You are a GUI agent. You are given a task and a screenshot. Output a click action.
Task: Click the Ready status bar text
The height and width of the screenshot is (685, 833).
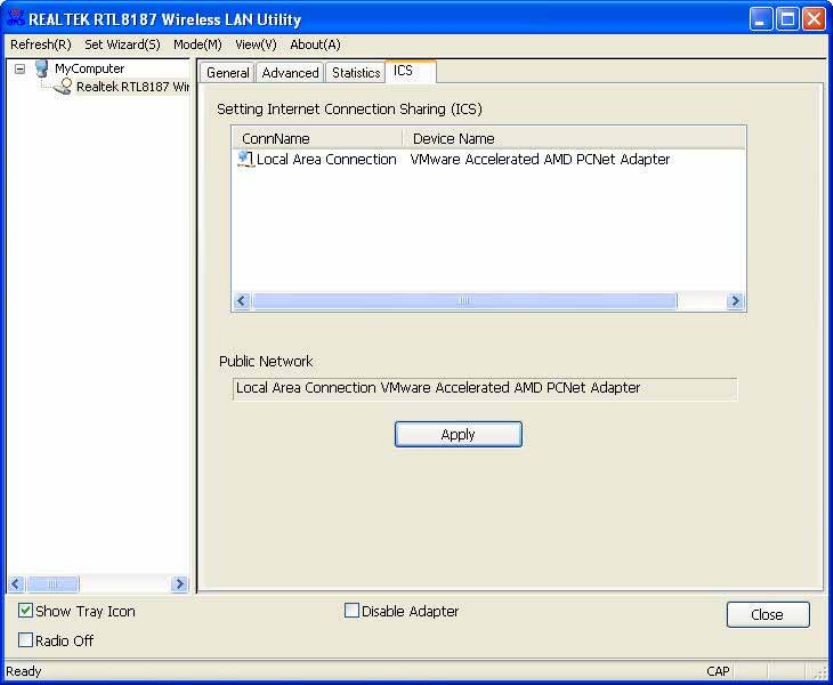click(x=23, y=671)
